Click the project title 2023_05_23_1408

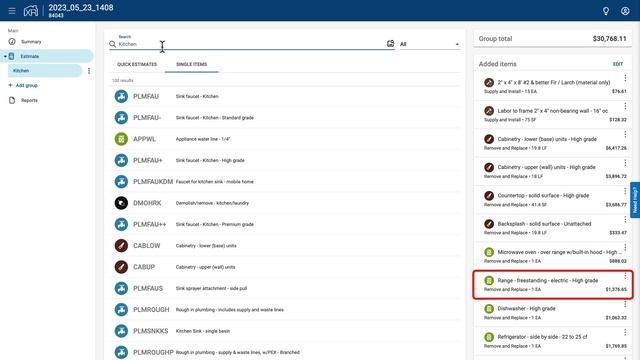click(81, 7)
